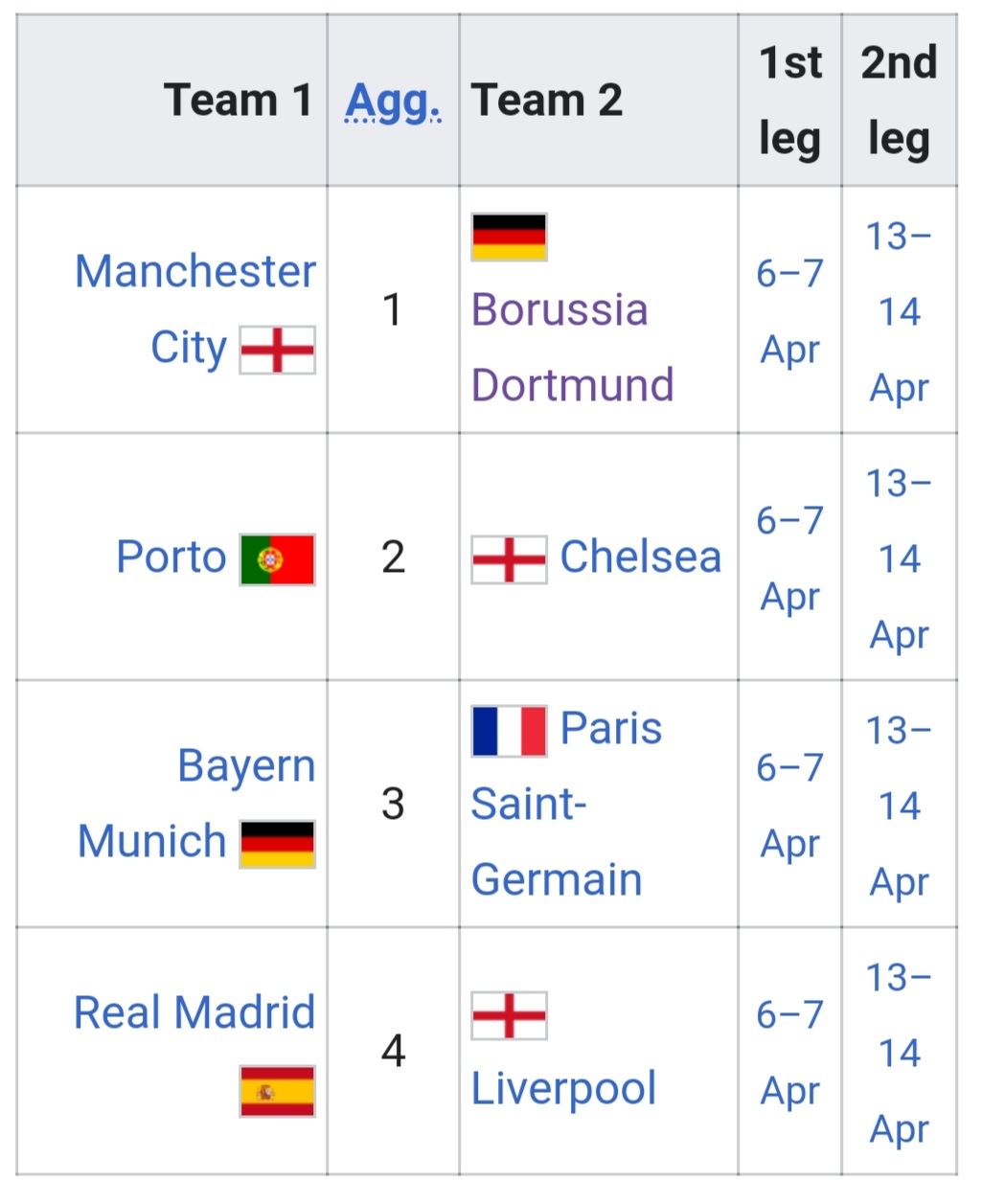Click 6–7 Apr first leg for Porto
982x1204 pixels.
coord(789,558)
